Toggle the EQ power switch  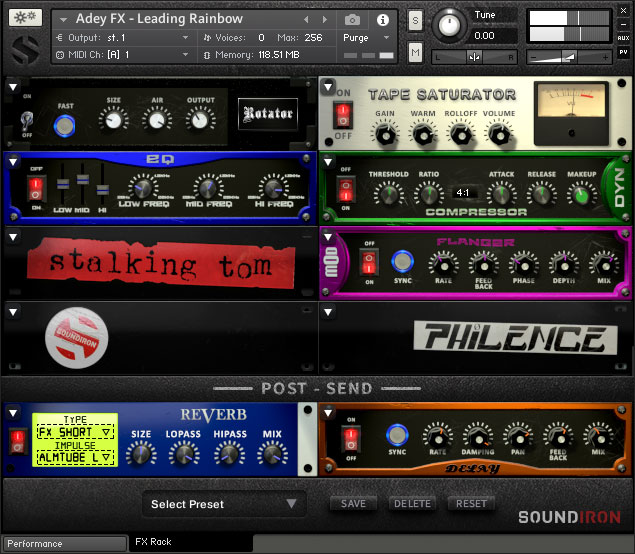tap(36, 188)
